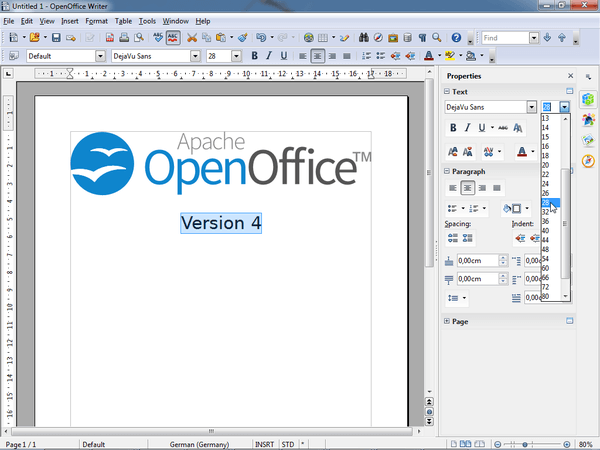The height and width of the screenshot is (450, 600).
Task: Click the Bold icon in the sidebar Text panel
Action: click(453, 128)
